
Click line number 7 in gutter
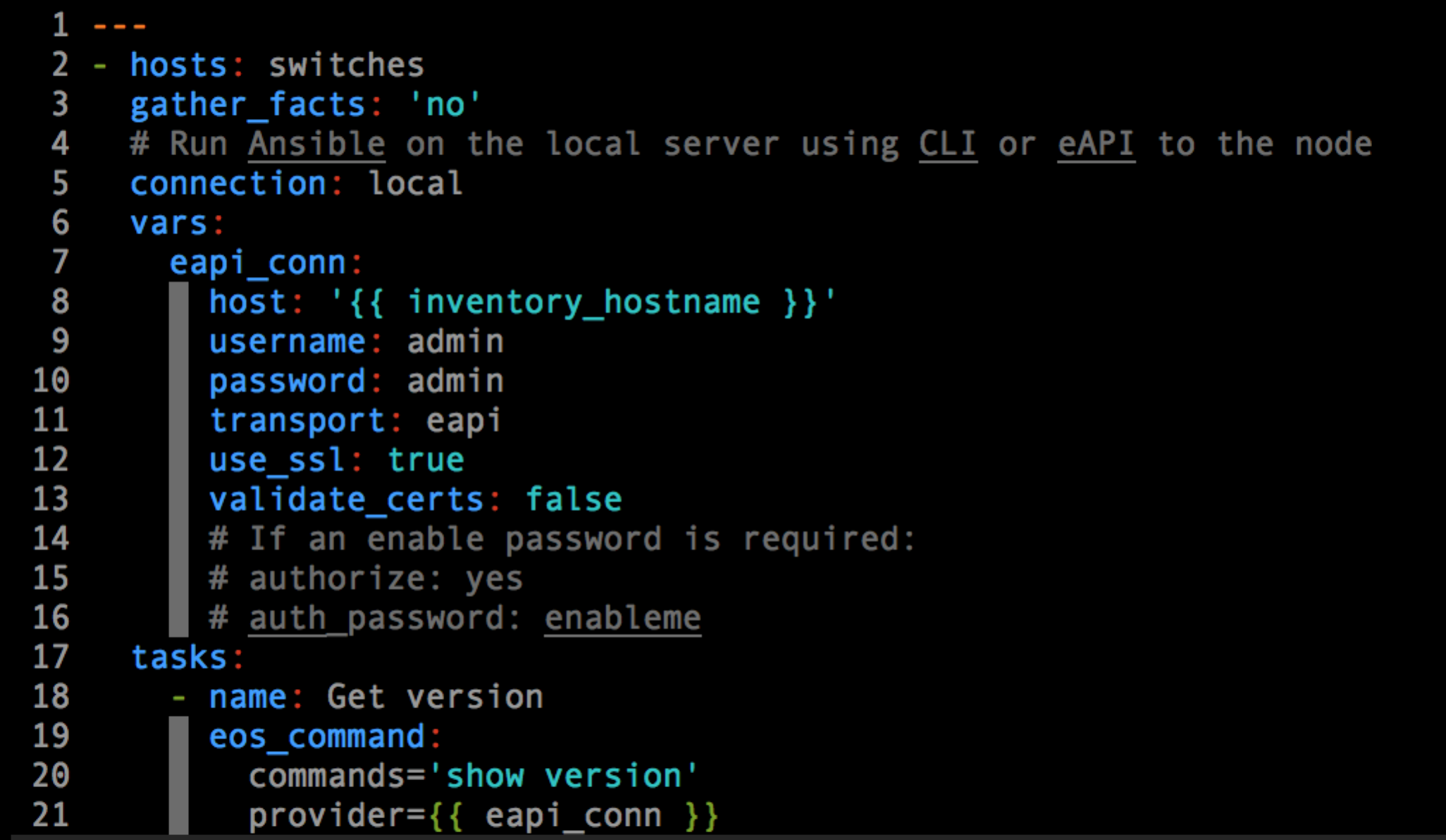coord(61,262)
